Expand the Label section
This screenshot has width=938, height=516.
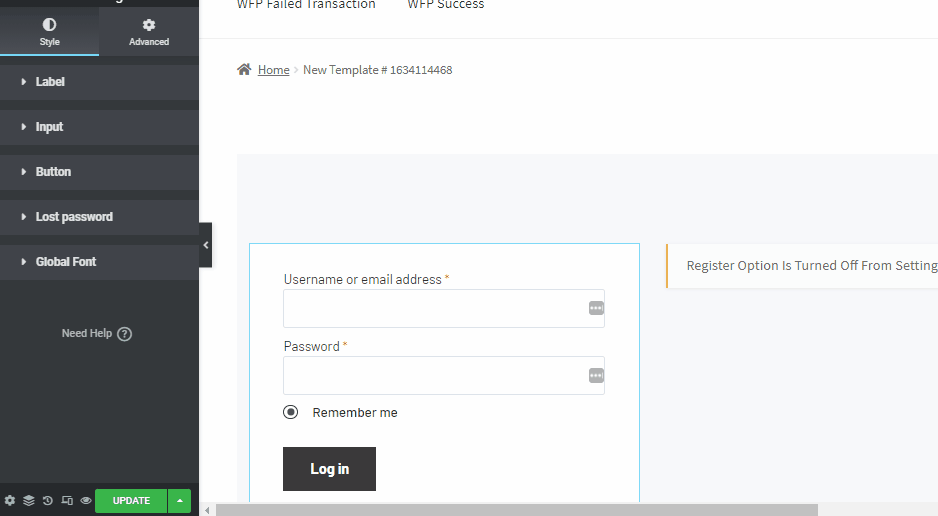click(50, 82)
